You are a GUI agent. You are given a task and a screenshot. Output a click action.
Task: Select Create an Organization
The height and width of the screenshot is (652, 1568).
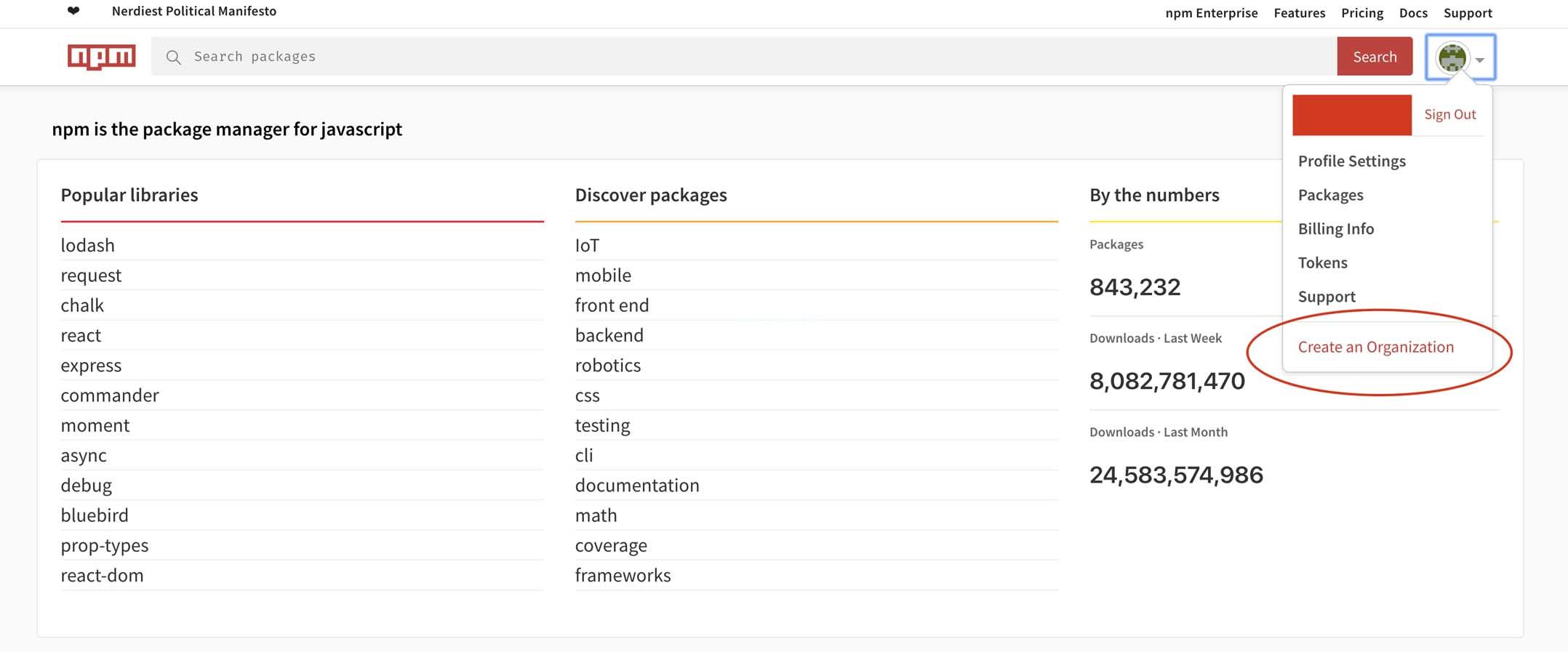tap(1375, 347)
